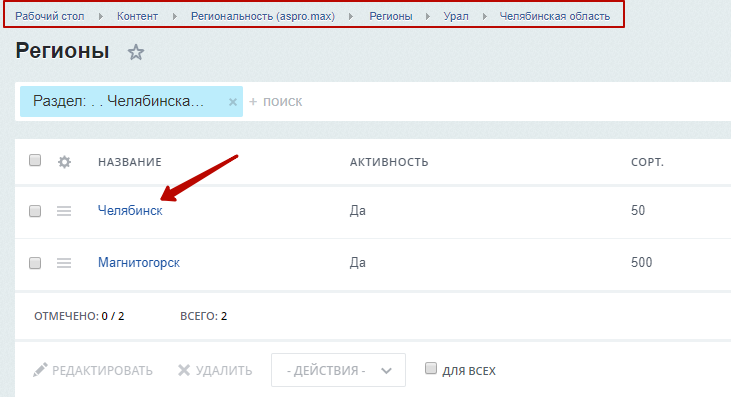731x397 pixels.
Task: Select sort value 500 for Магнитогорск
Action: tap(641, 262)
